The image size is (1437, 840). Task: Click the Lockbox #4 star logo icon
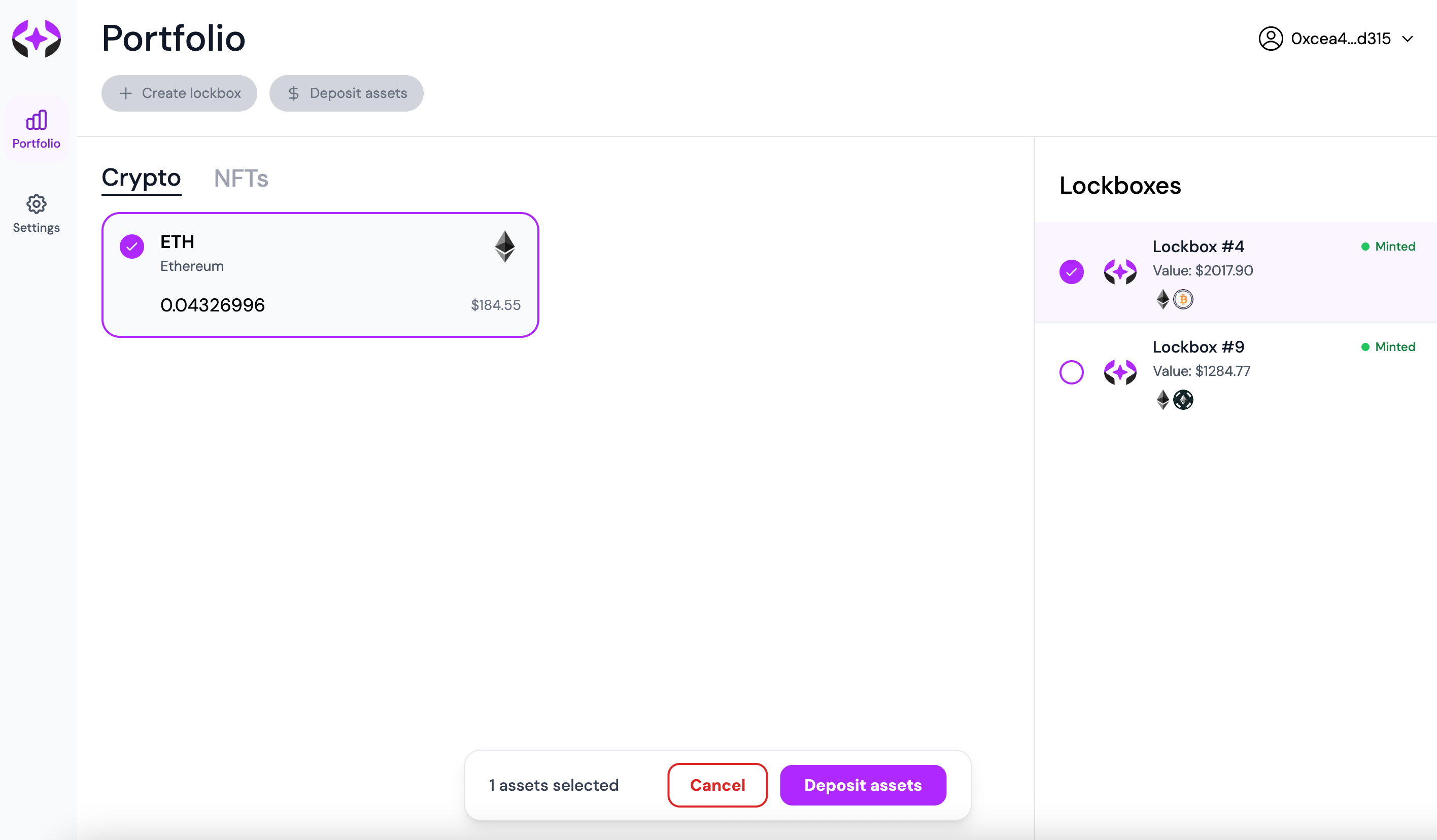coord(1120,271)
